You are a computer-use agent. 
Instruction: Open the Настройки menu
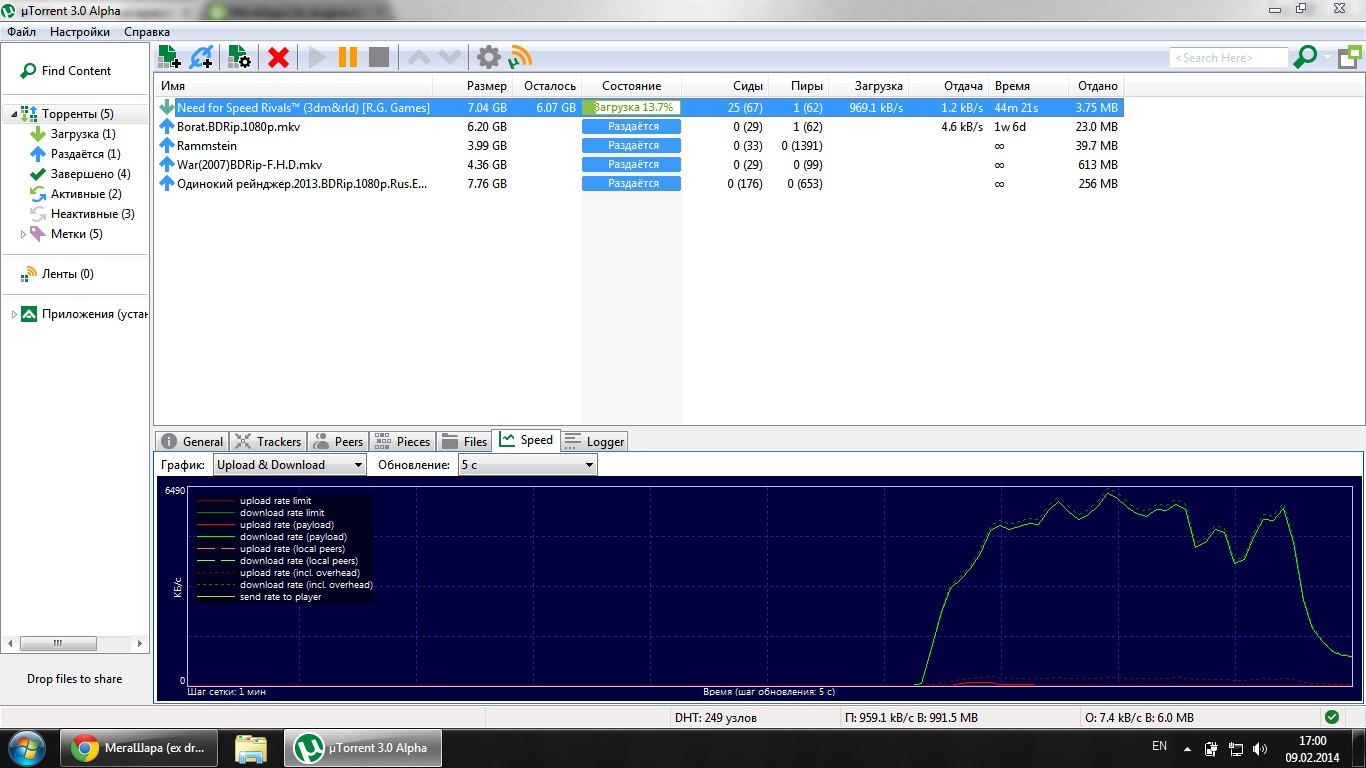pos(80,32)
